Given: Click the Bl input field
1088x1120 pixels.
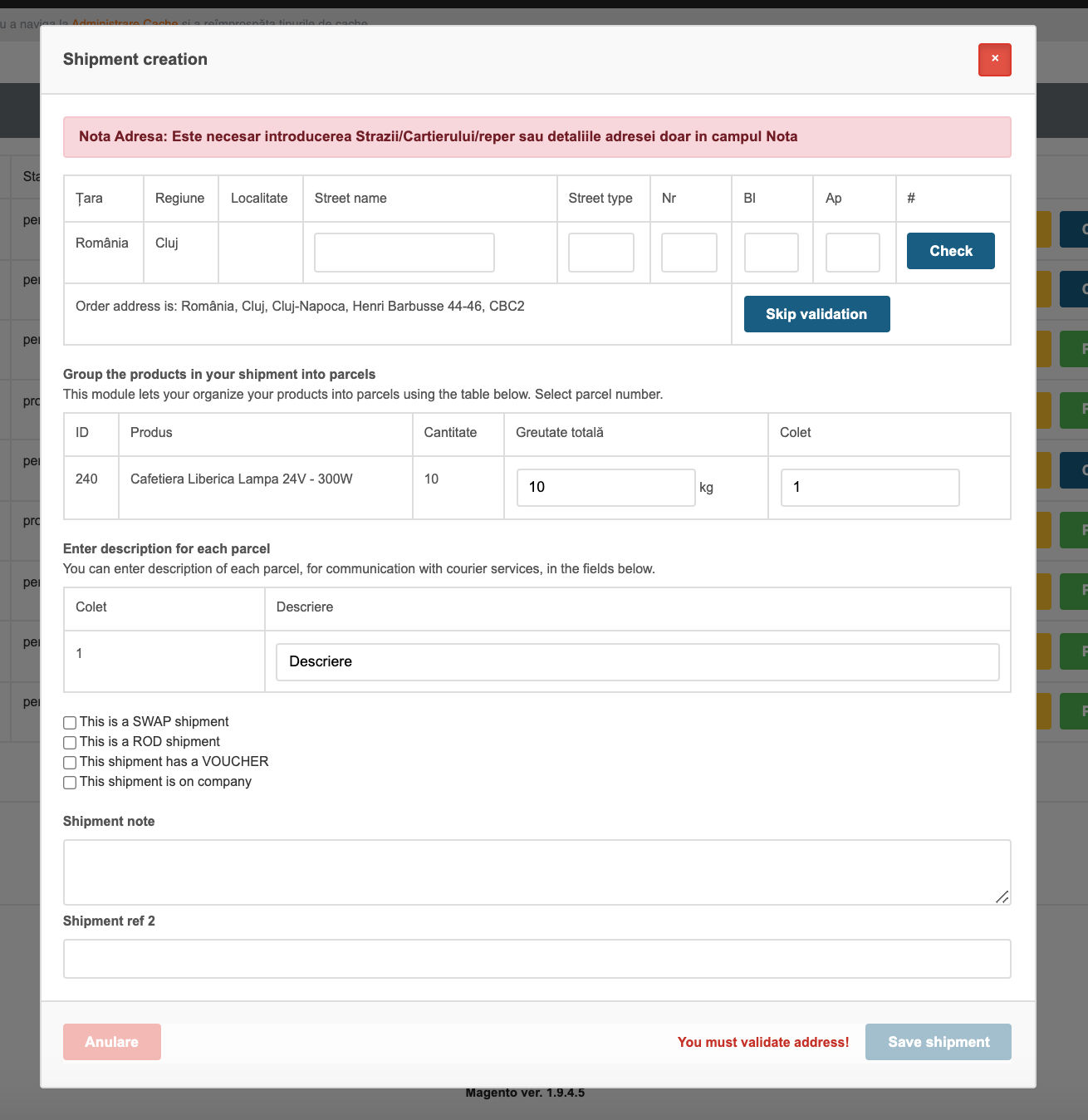Looking at the screenshot, I should (772, 253).
